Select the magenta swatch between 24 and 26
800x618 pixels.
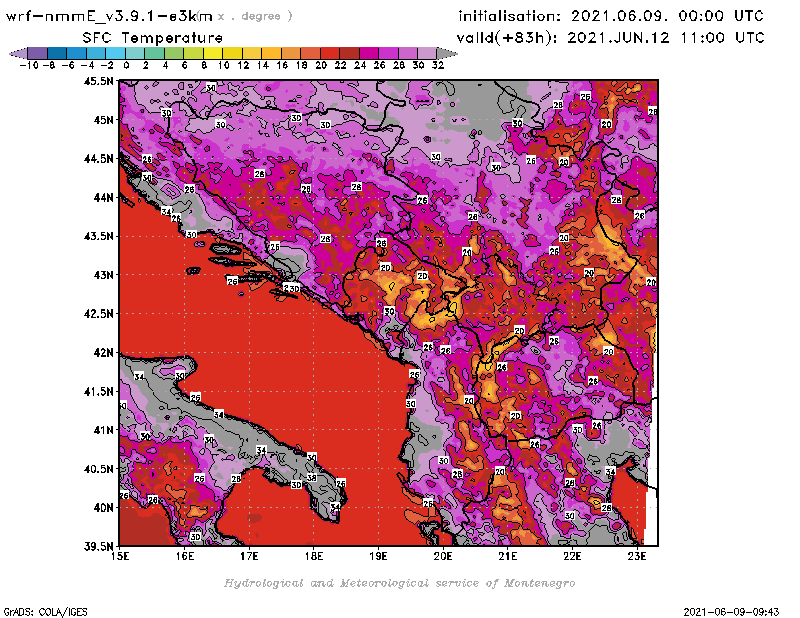pos(369,53)
